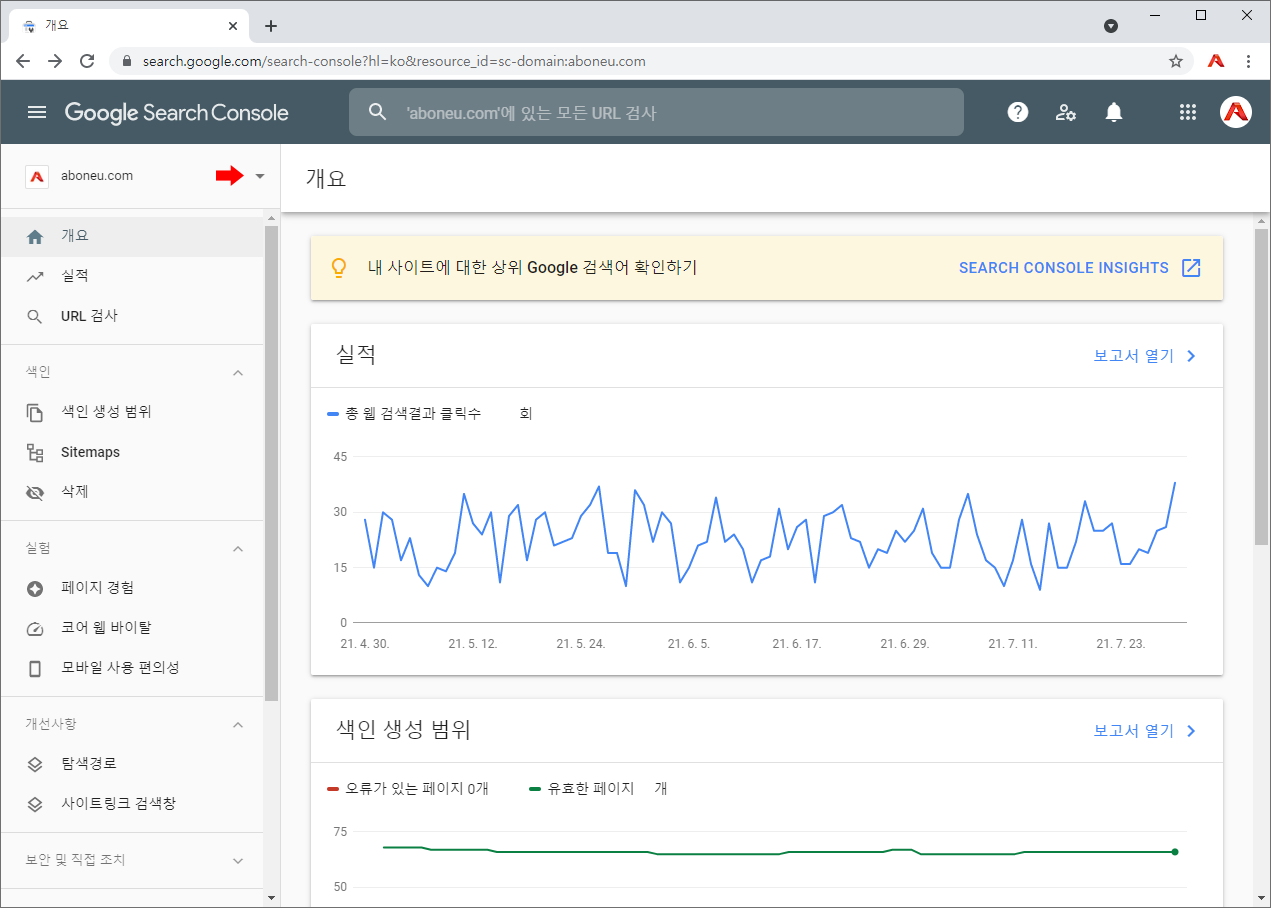
Task: Click the URL inspection search field
Action: pyautogui.click(x=656, y=112)
